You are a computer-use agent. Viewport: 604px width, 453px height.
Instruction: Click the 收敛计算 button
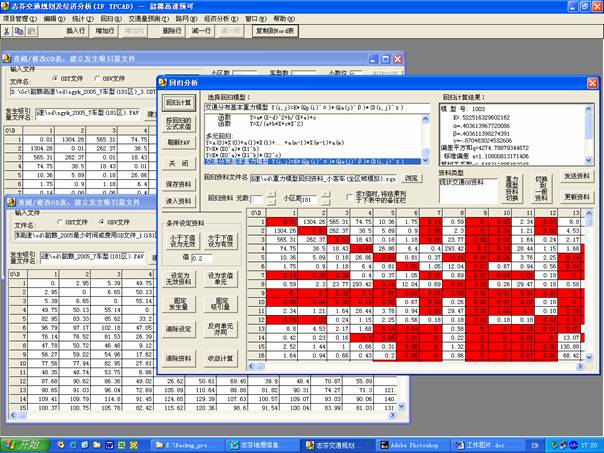point(220,358)
